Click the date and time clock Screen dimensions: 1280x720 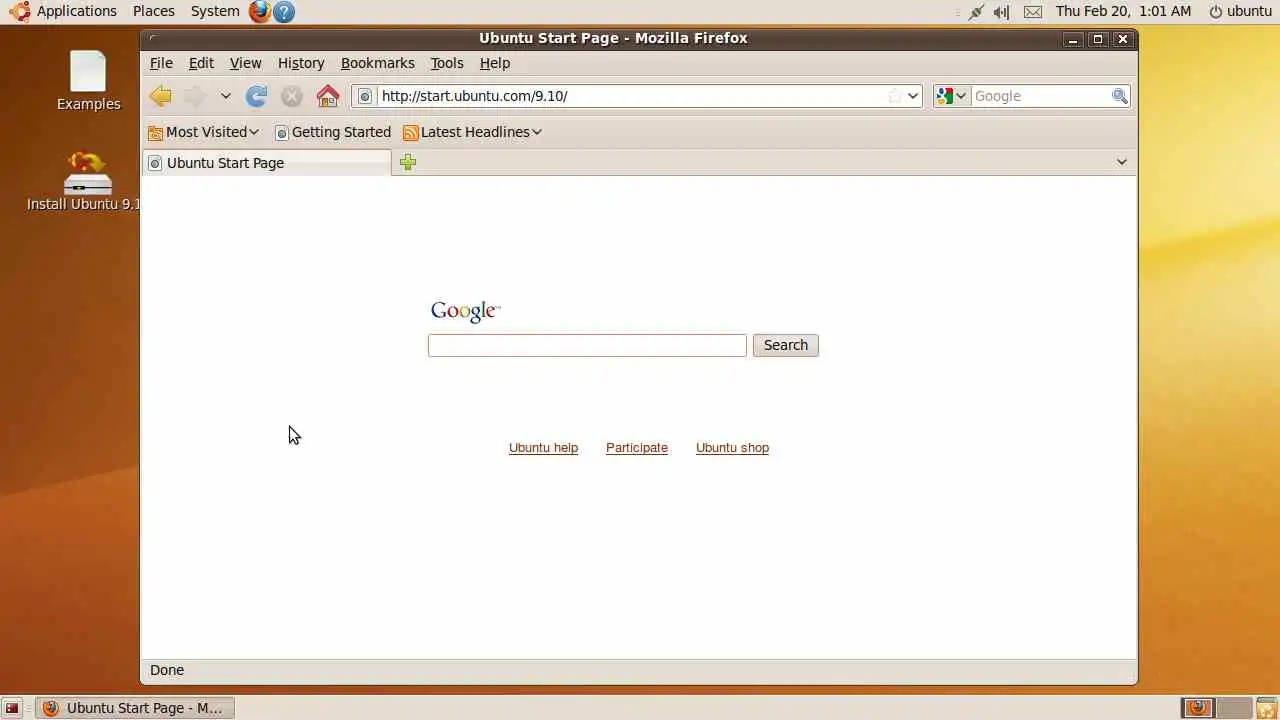1124,11
